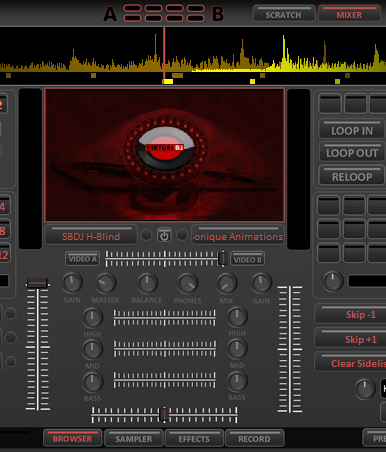Image resolution: width=386 pixels, height=452 pixels.
Task: Switch to the SCRATCH view
Action: tap(283, 14)
